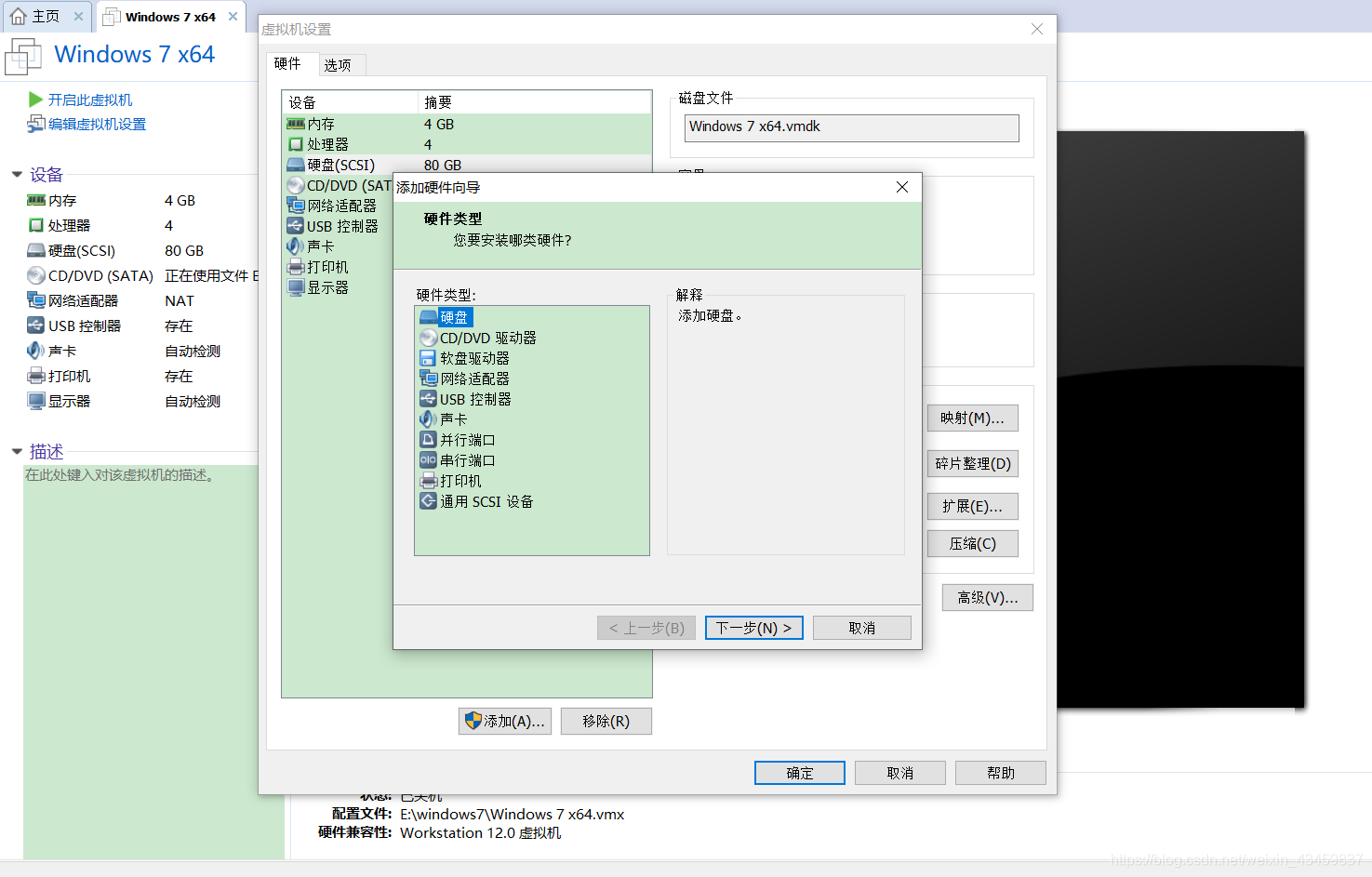
Task: Click the 高级(V)... button
Action: [988, 597]
